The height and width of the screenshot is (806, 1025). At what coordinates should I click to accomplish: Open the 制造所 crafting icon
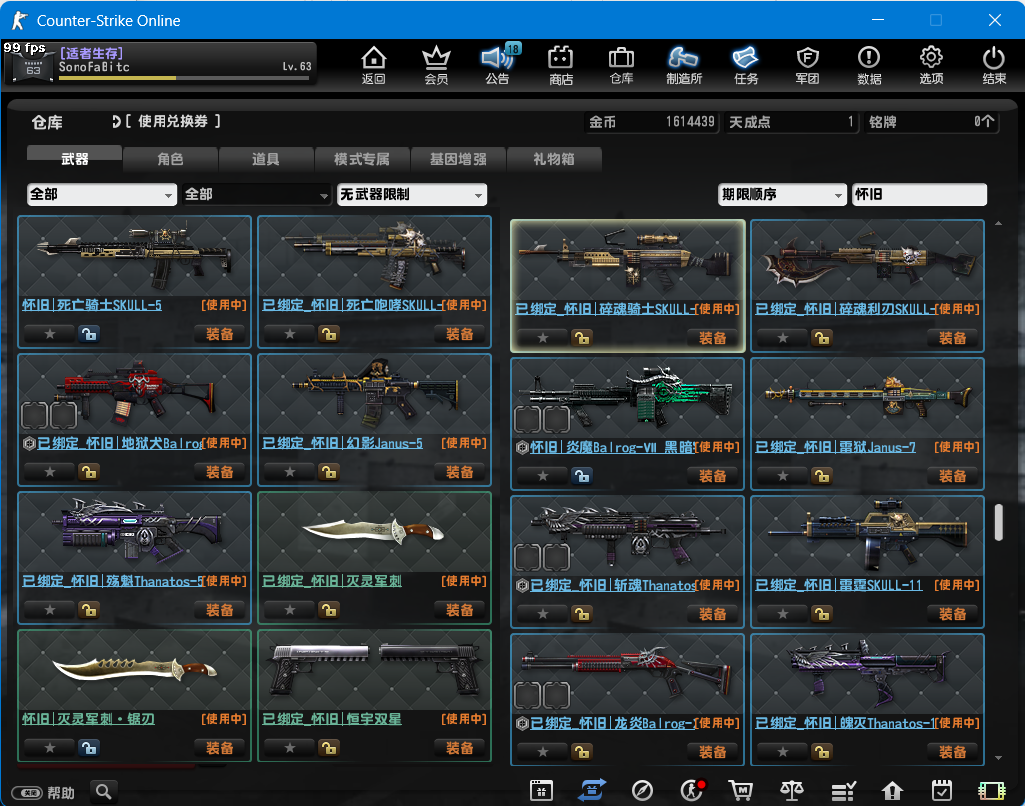[x=684, y=65]
